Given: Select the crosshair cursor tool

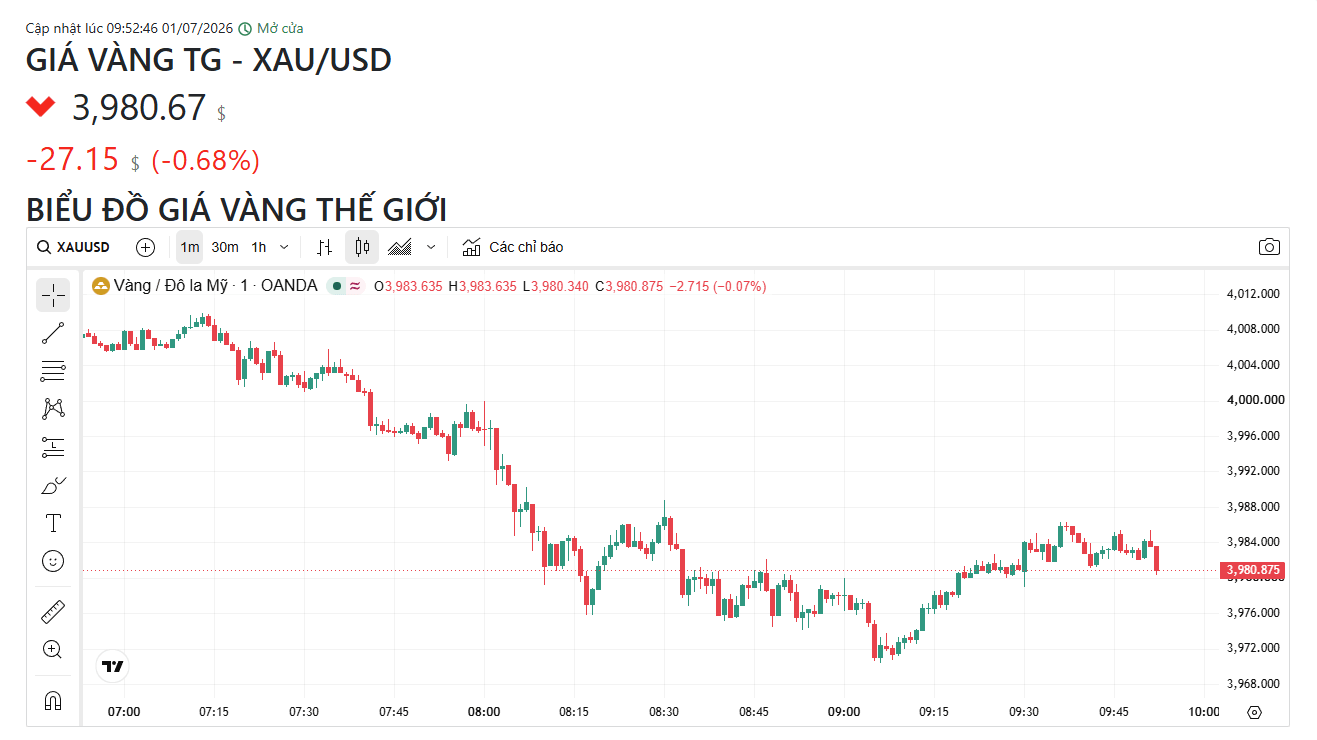Looking at the screenshot, I should [x=53, y=295].
